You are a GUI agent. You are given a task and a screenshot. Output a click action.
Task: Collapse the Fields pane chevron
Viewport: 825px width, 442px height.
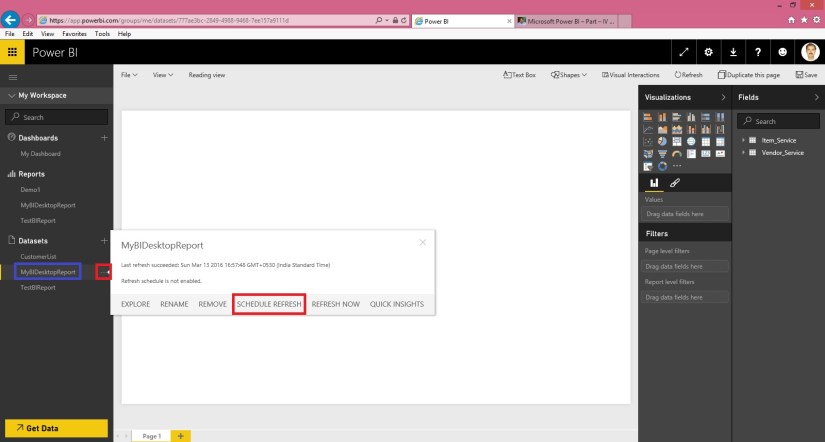pyautogui.click(x=817, y=97)
